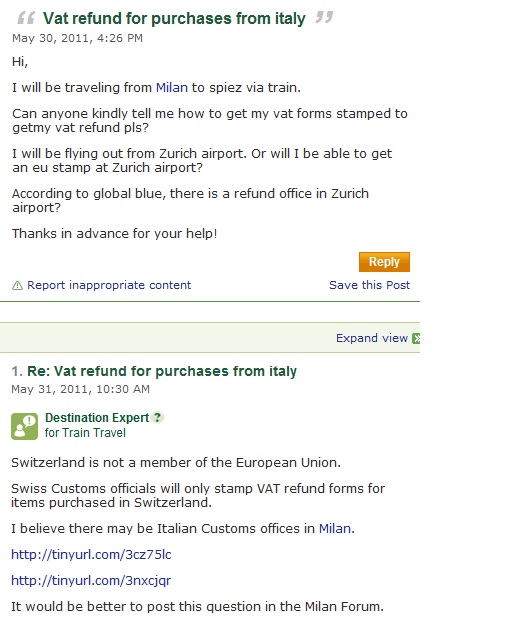This screenshot has height=621, width=529.
Task: Click the for Train Travel label
Action: point(85,433)
